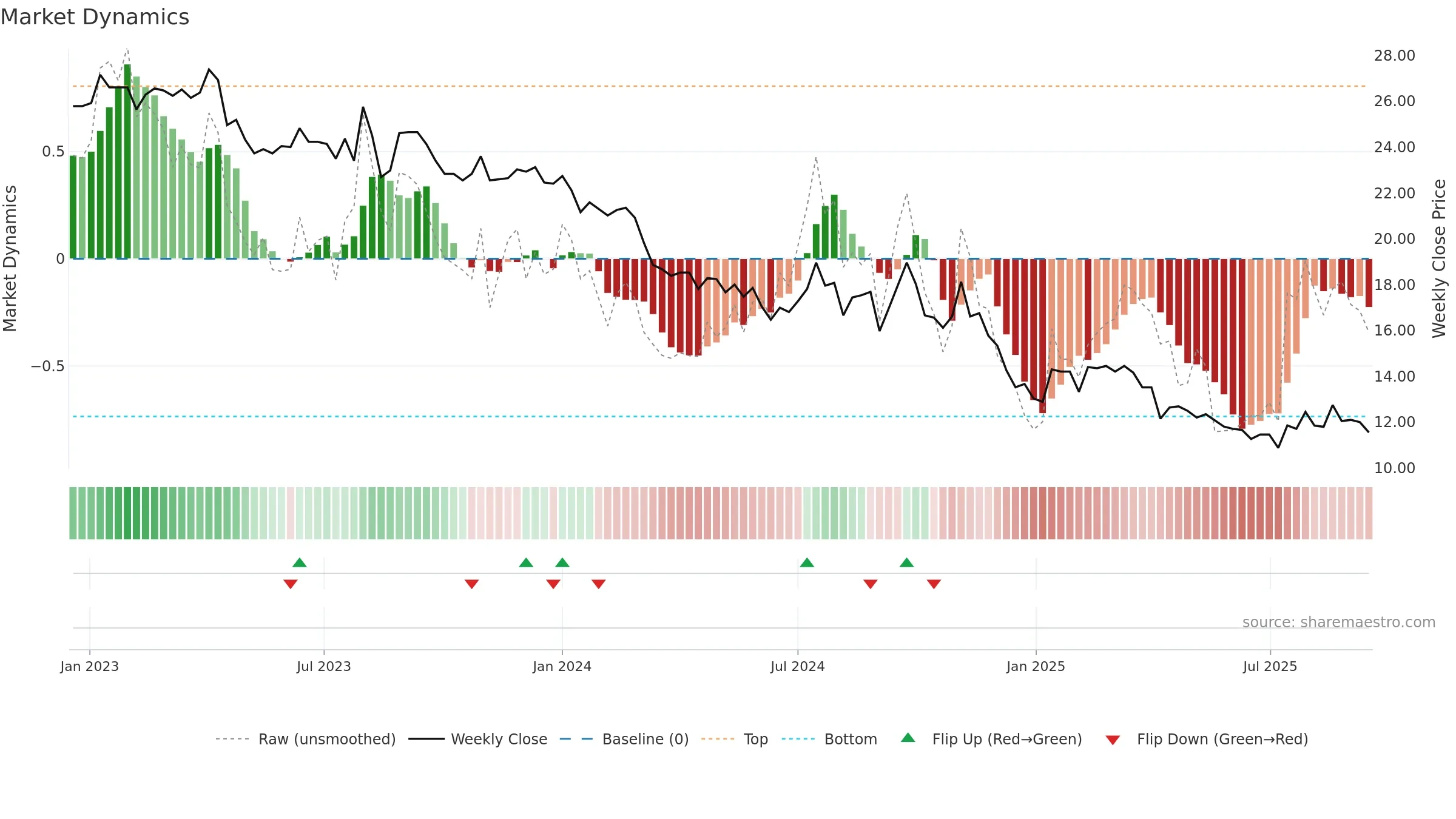Select the green flip-up marker just left of Jan 2024
This screenshot has height=819, width=1456.
pos(526,562)
